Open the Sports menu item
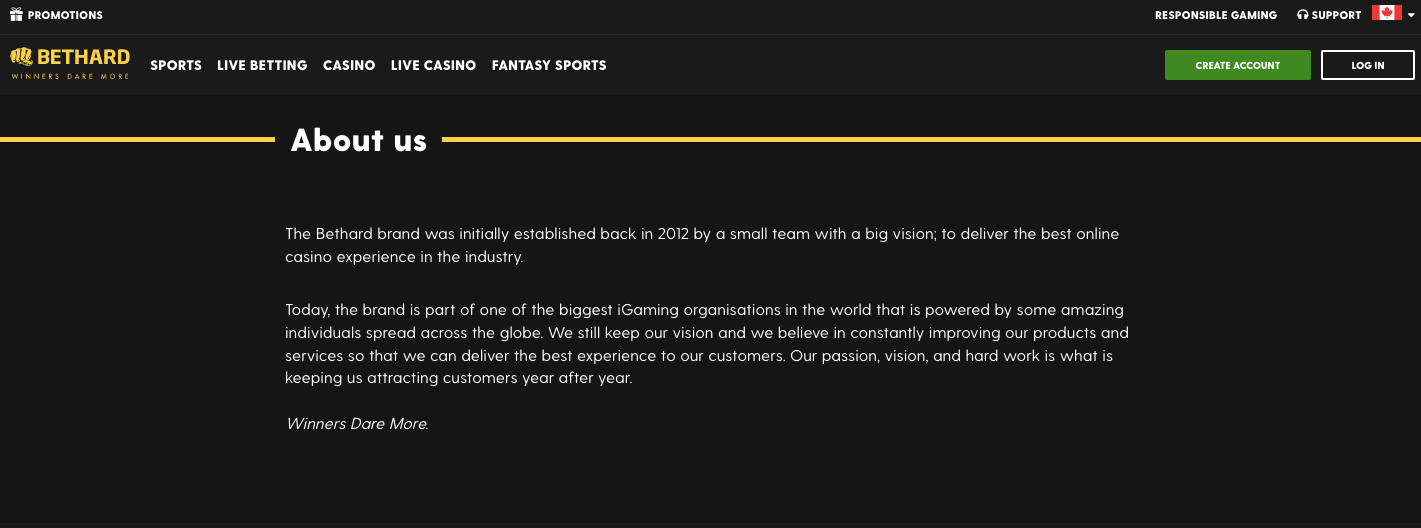Viewport: 1421px width, 528px height. pos(176,65)
